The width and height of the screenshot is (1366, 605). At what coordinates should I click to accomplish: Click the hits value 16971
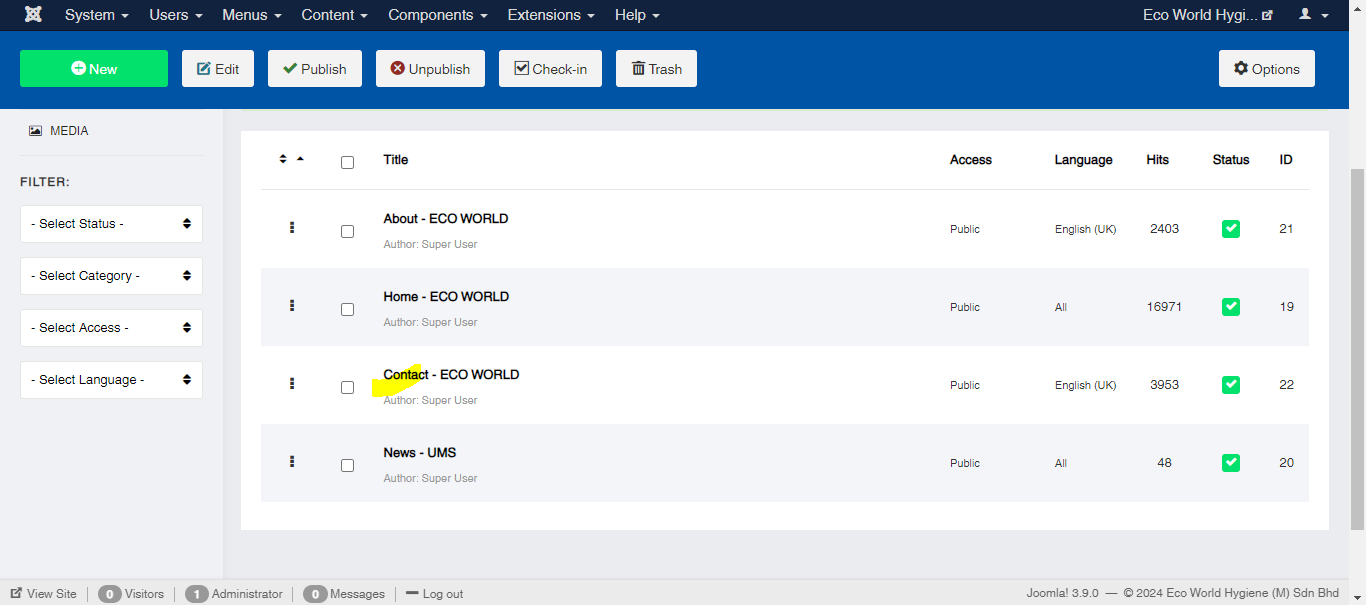point(1164,307)
